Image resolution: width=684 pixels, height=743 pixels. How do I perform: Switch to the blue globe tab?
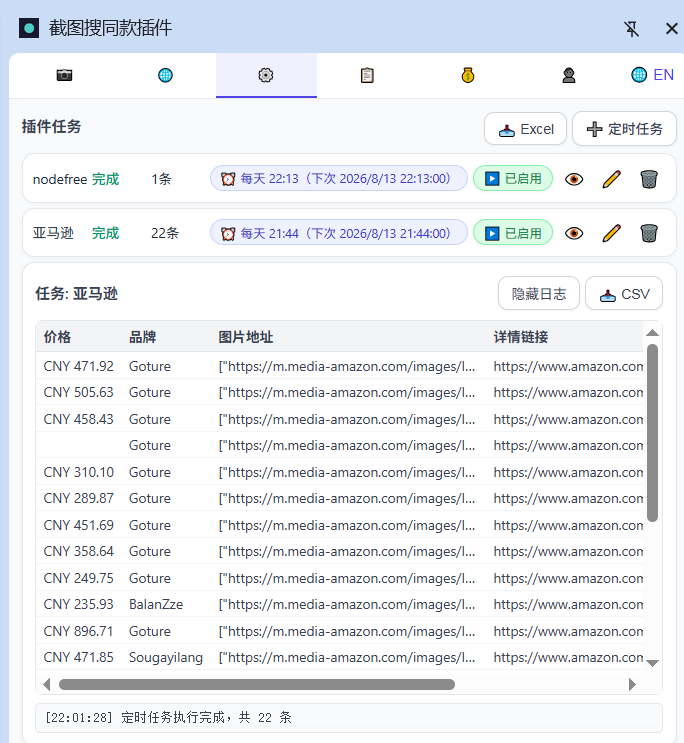[x=165, y=75]
